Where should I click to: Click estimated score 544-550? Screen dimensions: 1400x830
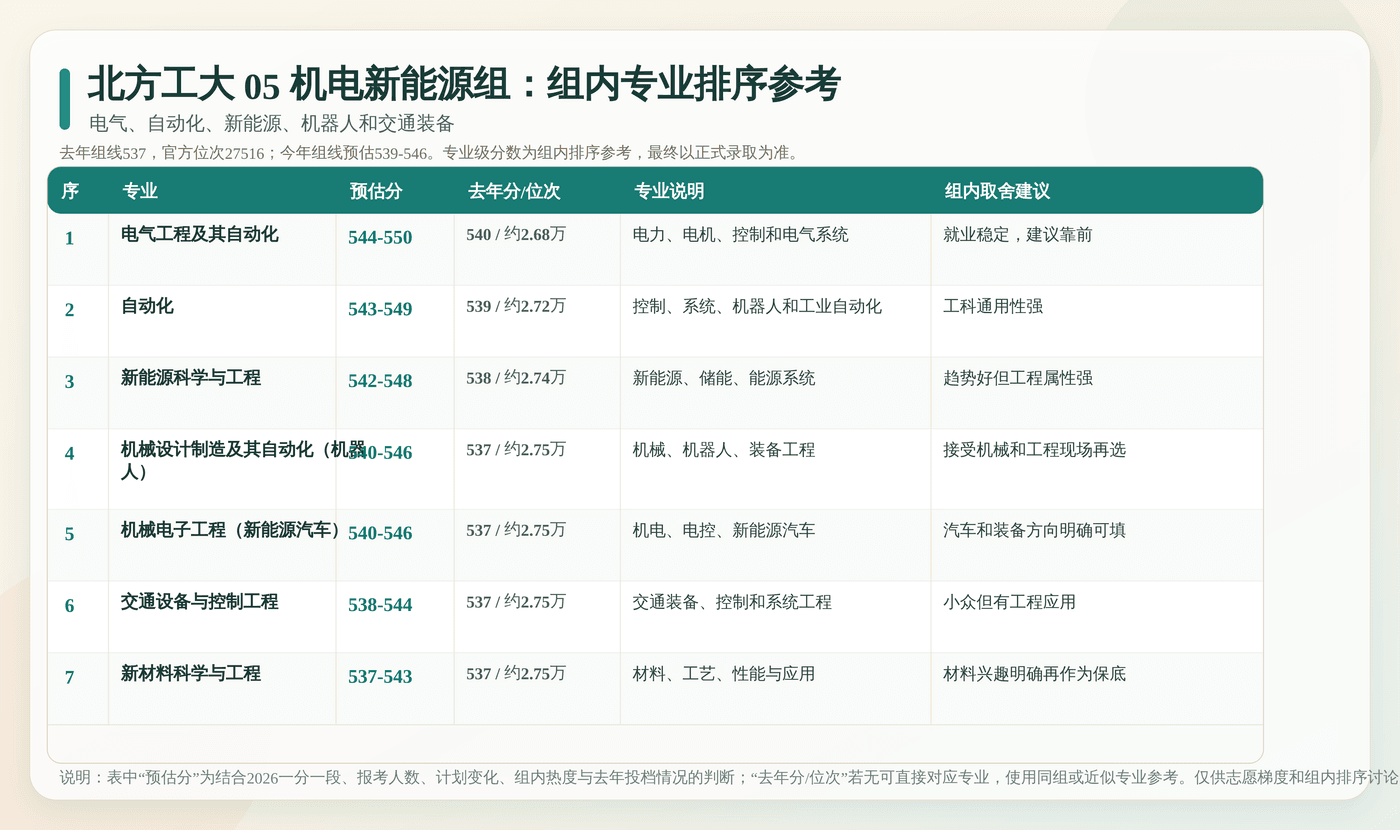click(x=380, y=237)
